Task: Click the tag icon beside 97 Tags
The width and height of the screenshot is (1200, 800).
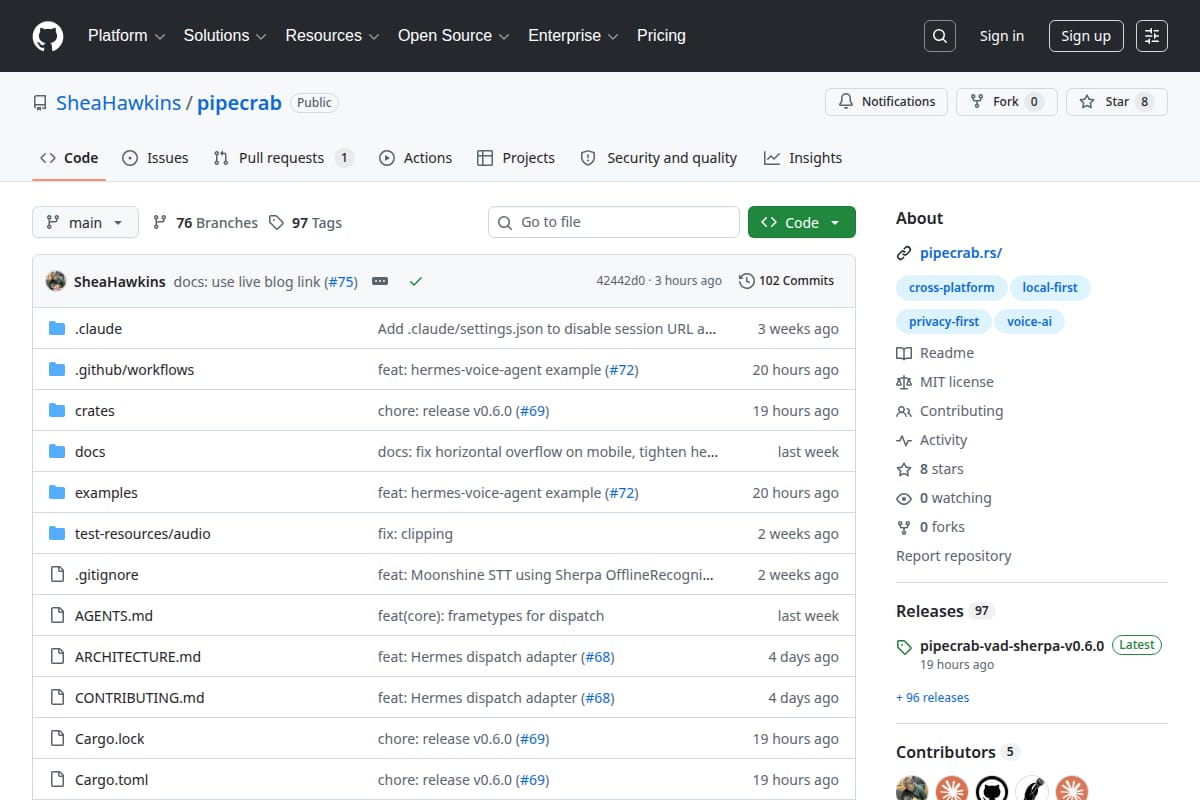Action: [277, 223]
